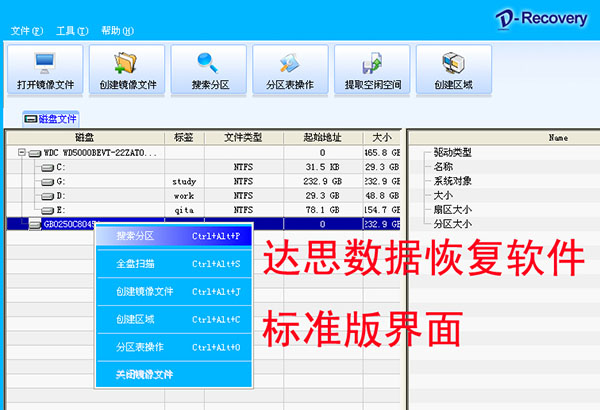Choose 分区表操作 from the context menu

pyautogui.click(x=174, y=347)
